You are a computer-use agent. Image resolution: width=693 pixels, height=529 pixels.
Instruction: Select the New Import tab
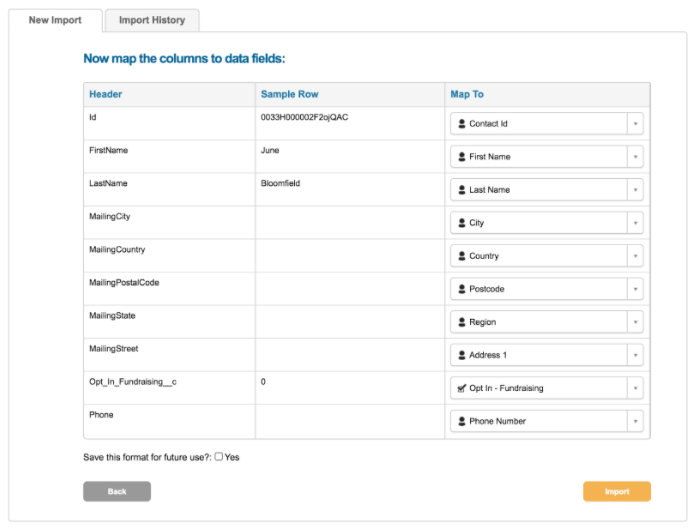click(55, 20)
